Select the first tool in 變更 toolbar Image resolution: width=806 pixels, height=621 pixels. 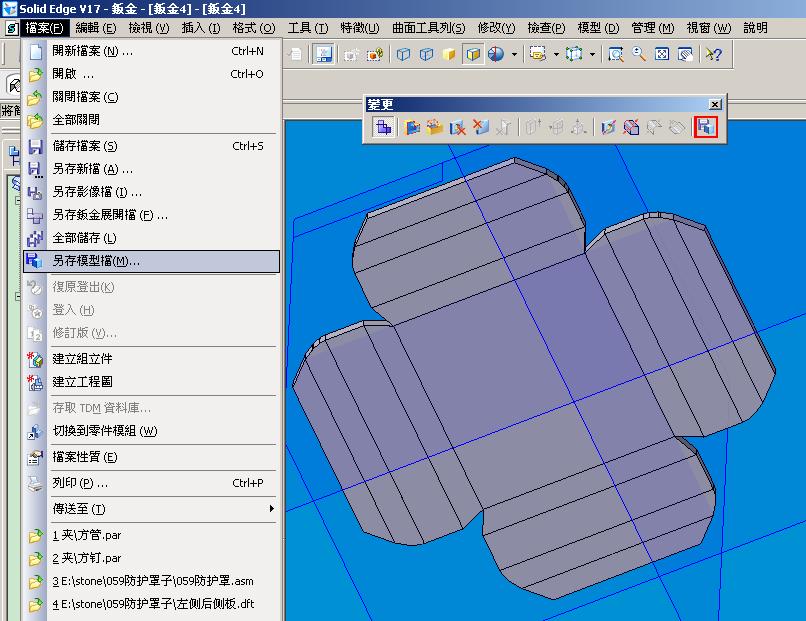(383, 127)
